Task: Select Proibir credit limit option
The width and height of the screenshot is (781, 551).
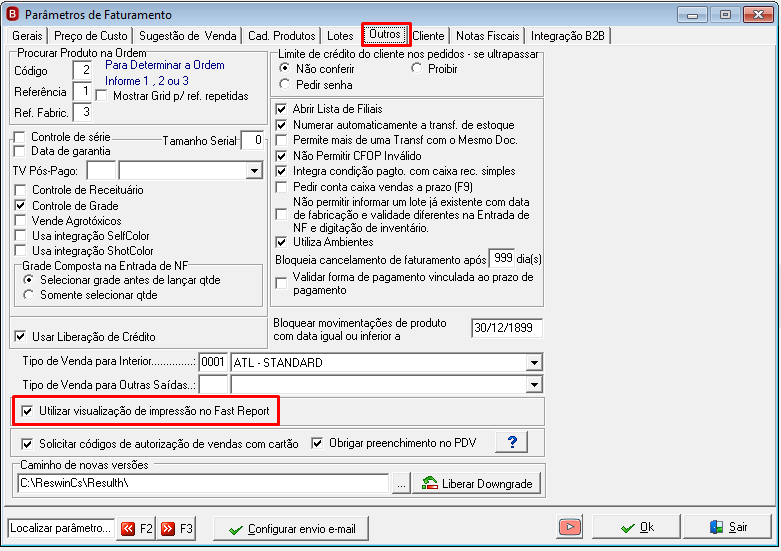Action: pyautogui.click(x=416, y=68)
